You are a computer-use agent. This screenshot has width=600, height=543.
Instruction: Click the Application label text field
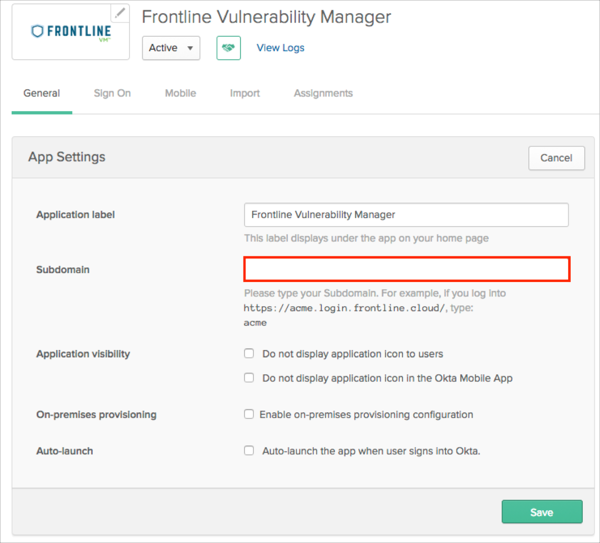pyautogui.click(x=406, y=215)
